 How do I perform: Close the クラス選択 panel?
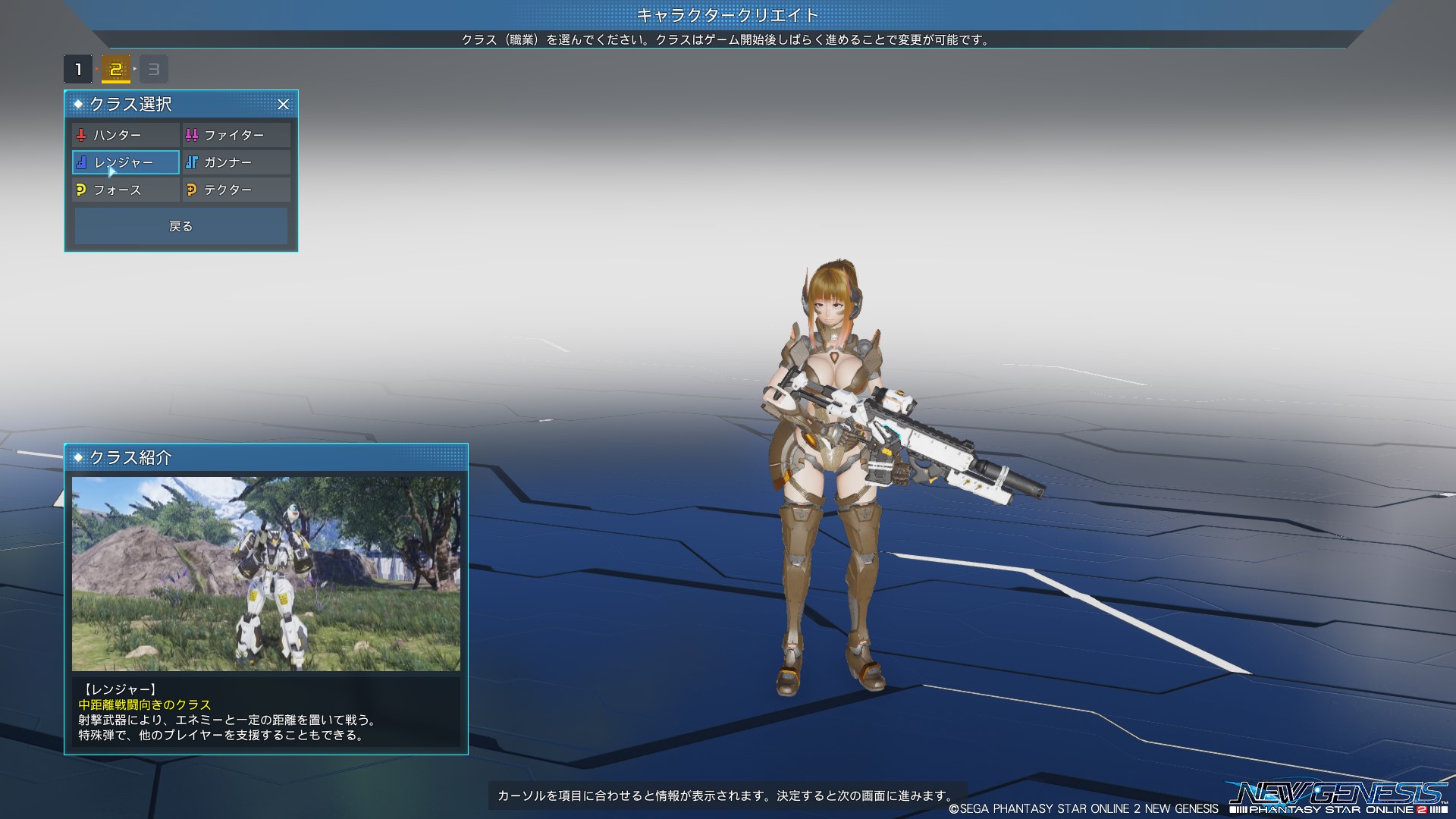click(283, 105)
